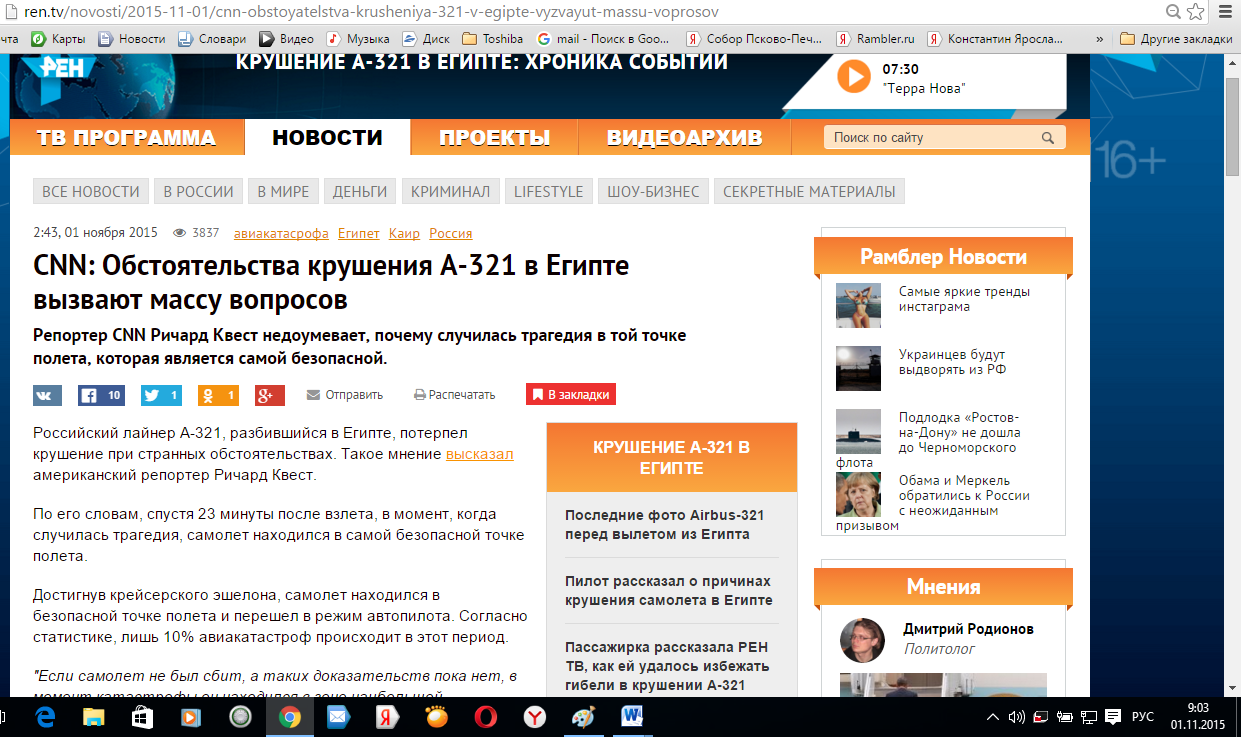The image size is (1241, 737).
Task: Open Карты bookmark
Action: coord(58,39)
